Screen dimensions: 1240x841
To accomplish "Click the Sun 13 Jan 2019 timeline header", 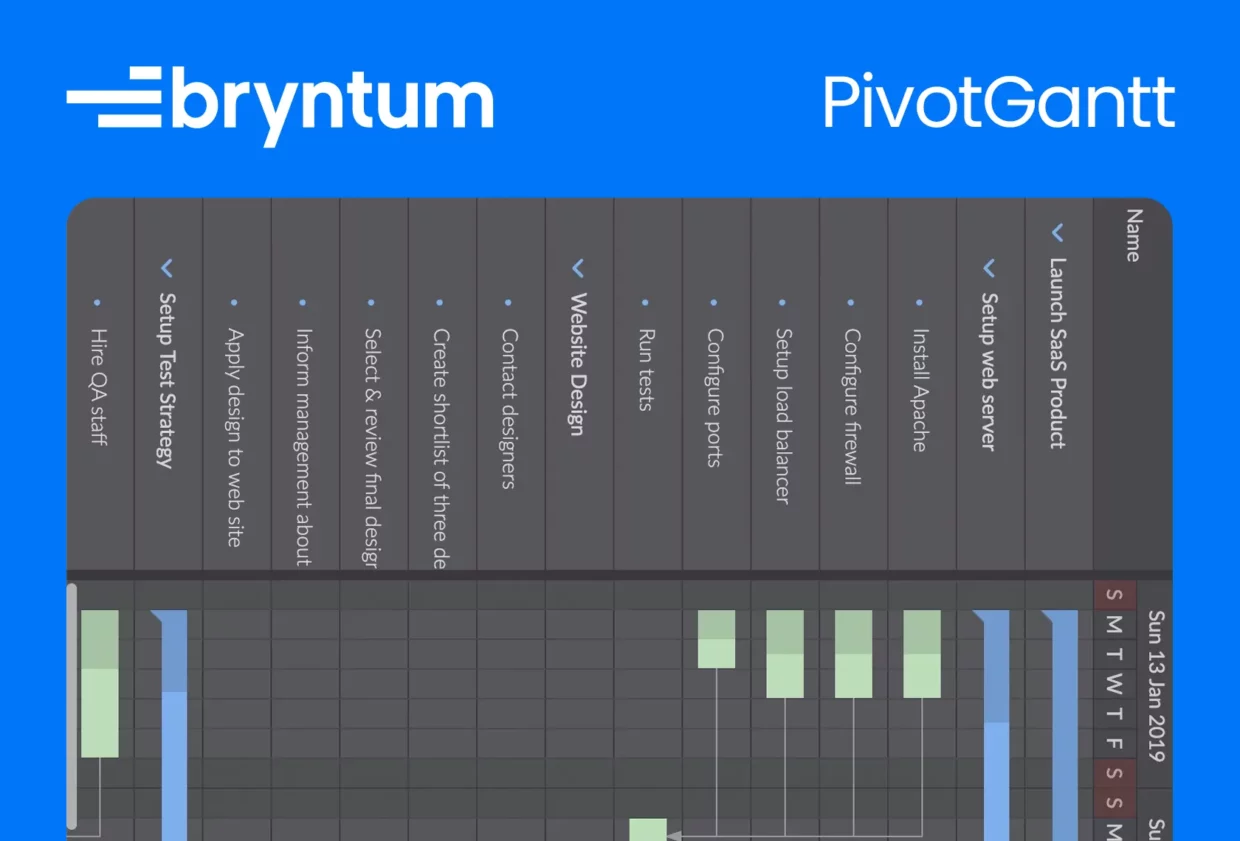I will pos(1156,685).
